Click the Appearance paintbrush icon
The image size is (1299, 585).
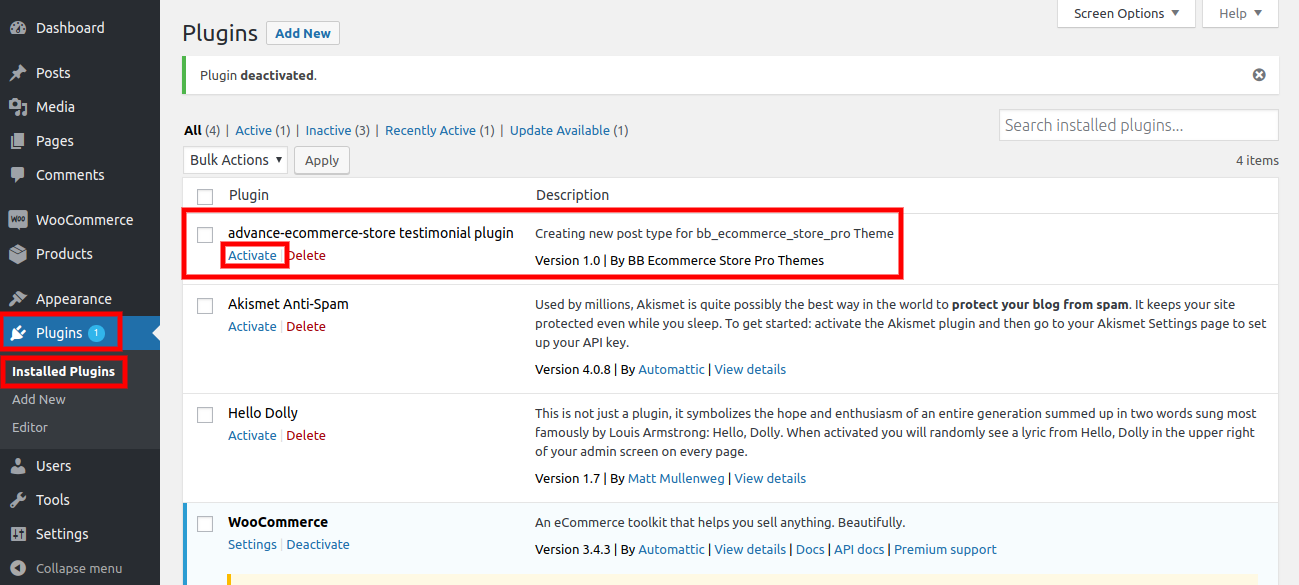click(18, 299)
